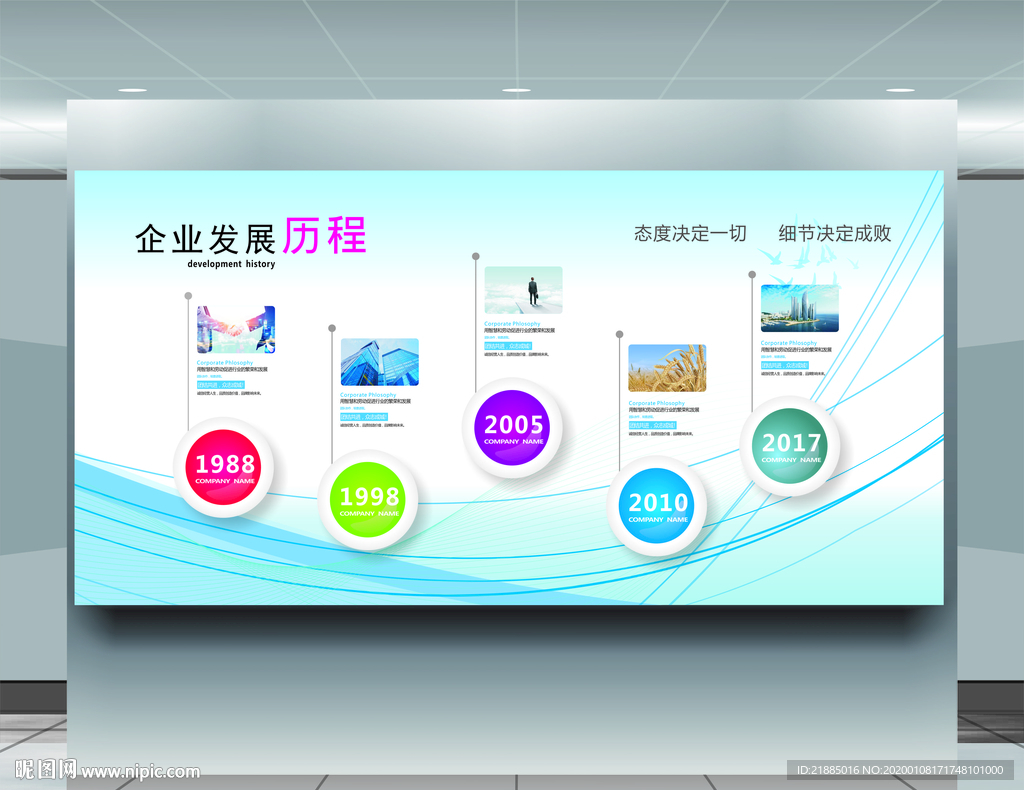Image resolution: width=1024 pixels, height=790 pixels.
Task: Click 'Corporate Philosophy' text under skyscraper image
Action: [368, 395]
